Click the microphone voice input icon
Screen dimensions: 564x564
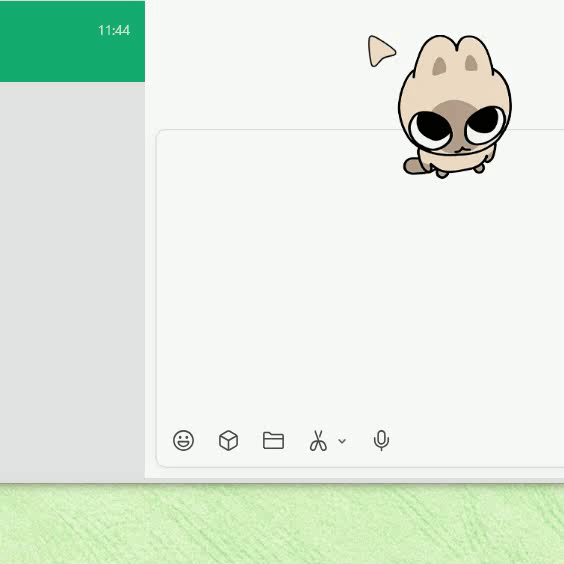click(381, 440)
